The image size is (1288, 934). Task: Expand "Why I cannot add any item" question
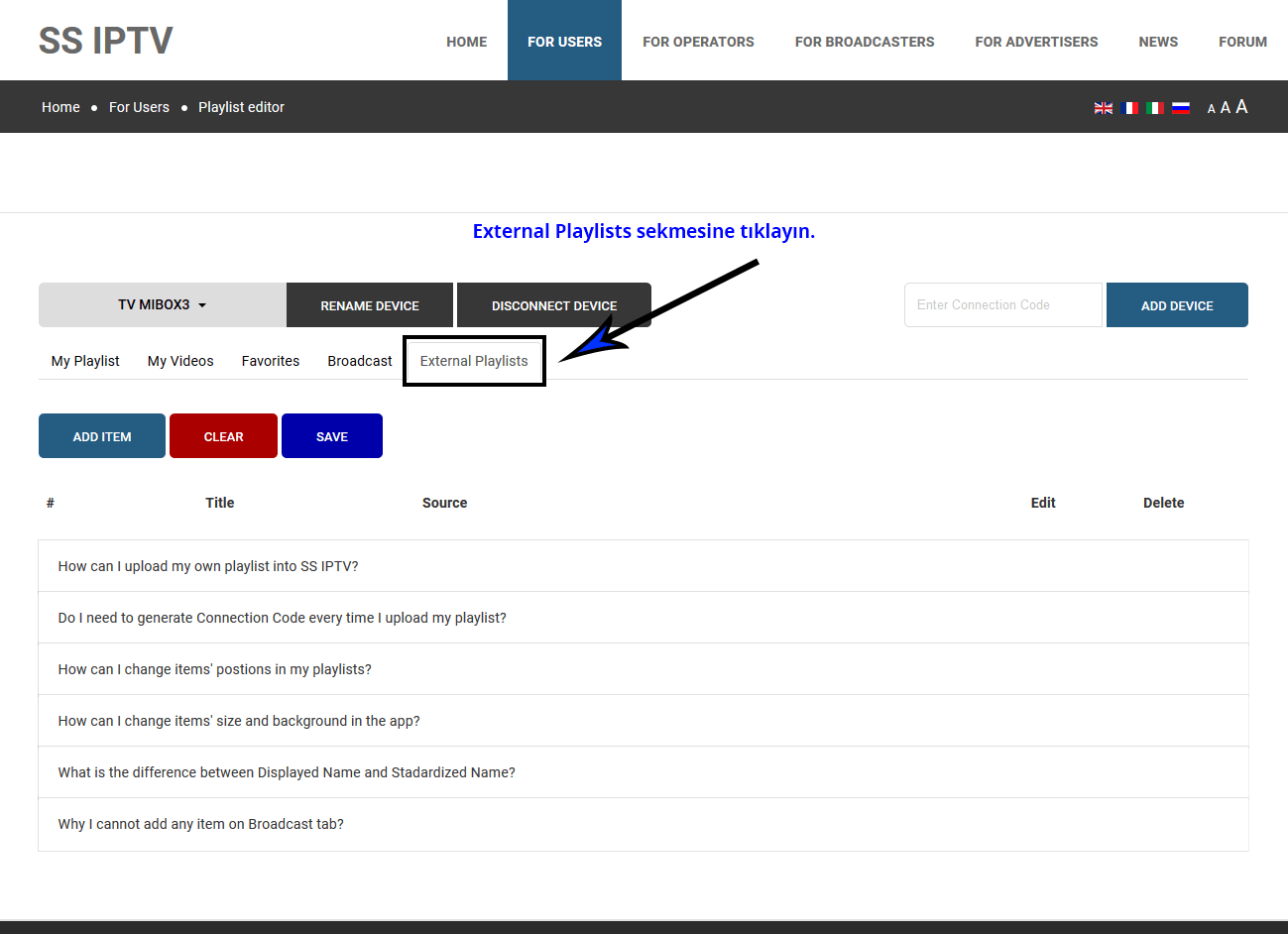(201, 824)
